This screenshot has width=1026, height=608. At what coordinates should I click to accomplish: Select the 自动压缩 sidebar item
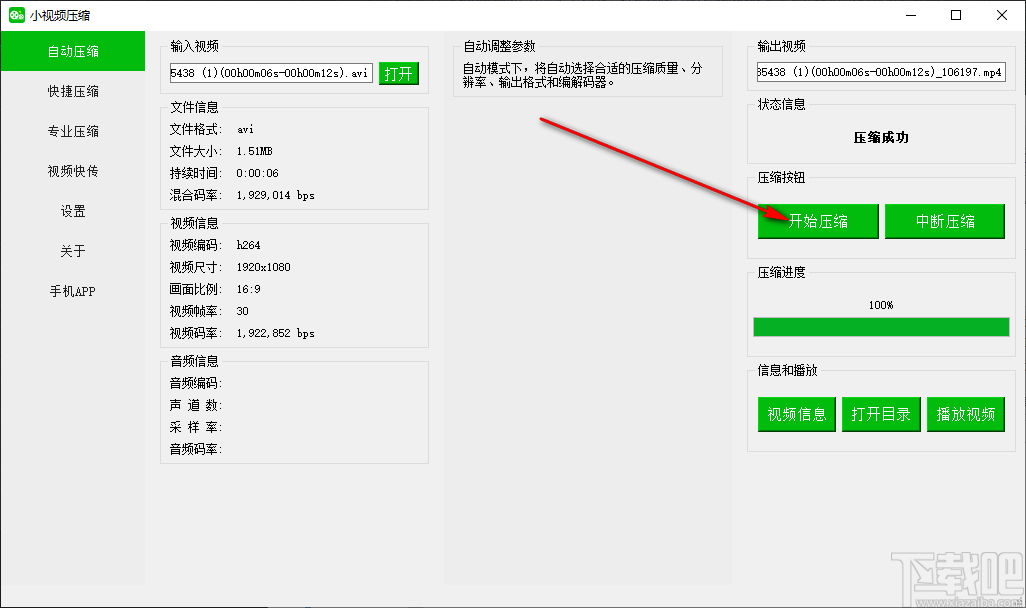point(73,50)
